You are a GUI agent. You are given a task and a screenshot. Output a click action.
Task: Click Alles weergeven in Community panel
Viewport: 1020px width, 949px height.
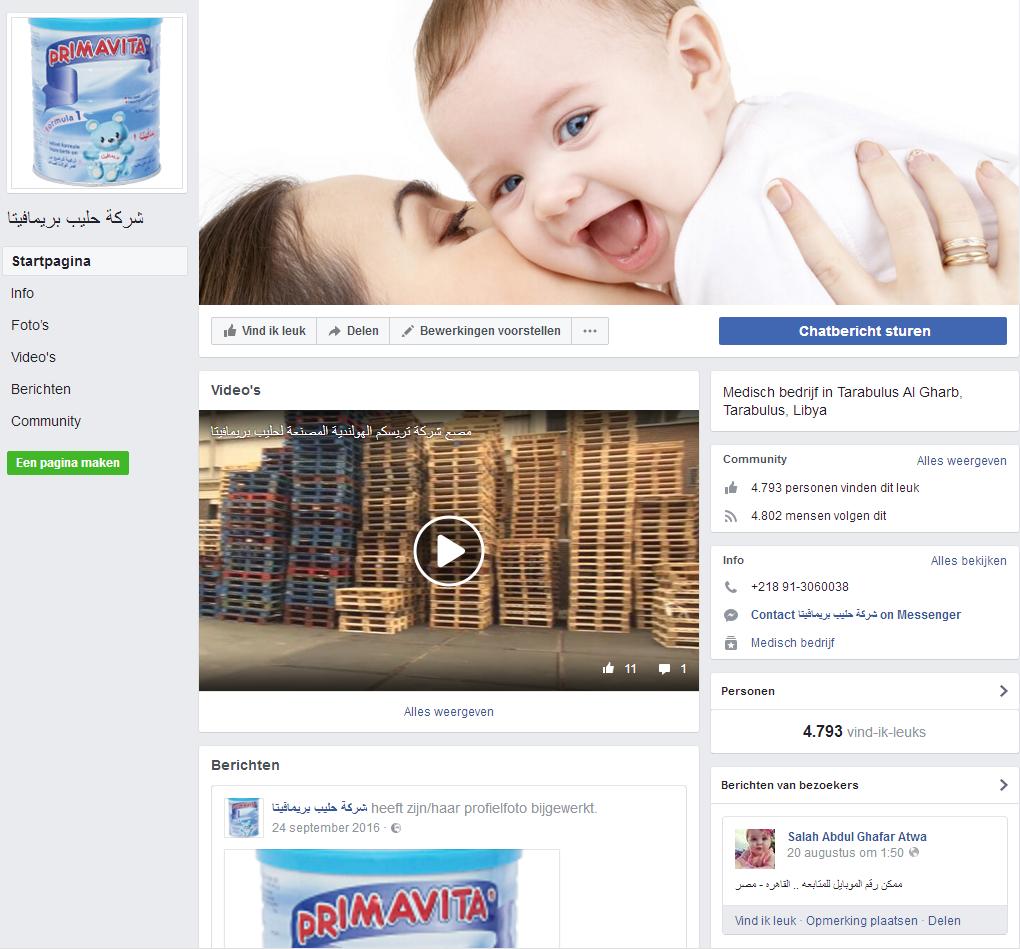(961, 461)
